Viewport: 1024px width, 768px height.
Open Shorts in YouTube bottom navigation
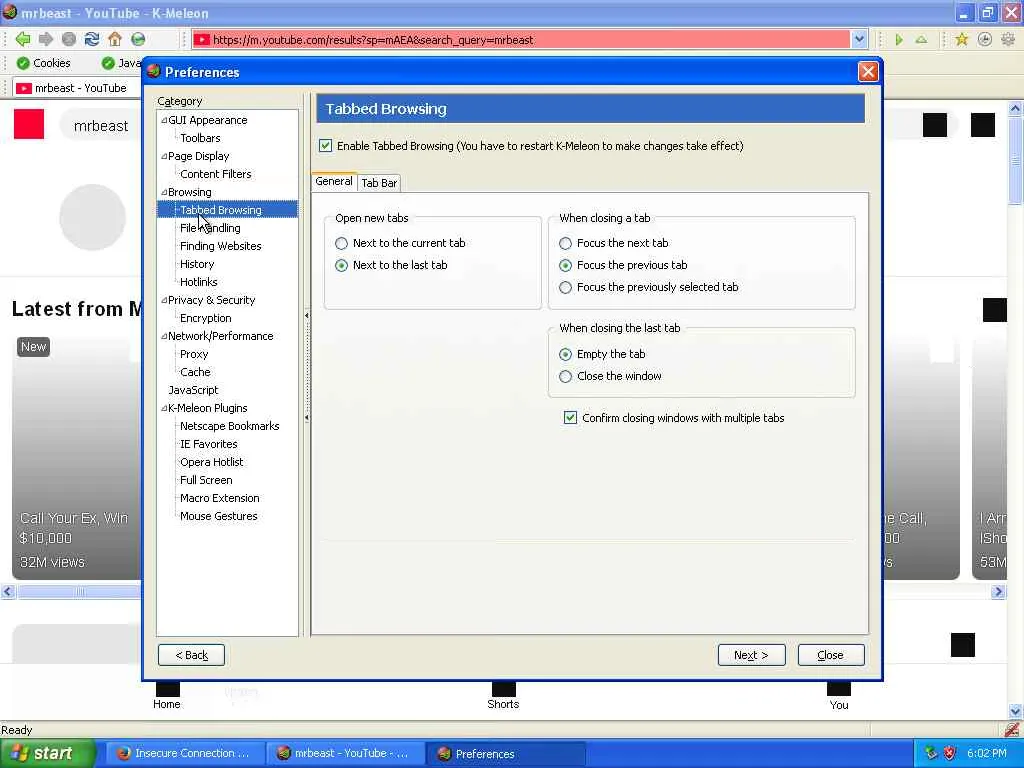pos(503,696)
